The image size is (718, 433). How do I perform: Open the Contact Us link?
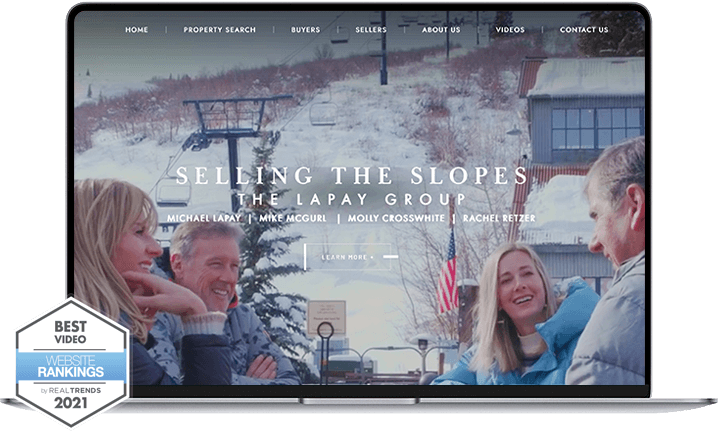[584, 30]
